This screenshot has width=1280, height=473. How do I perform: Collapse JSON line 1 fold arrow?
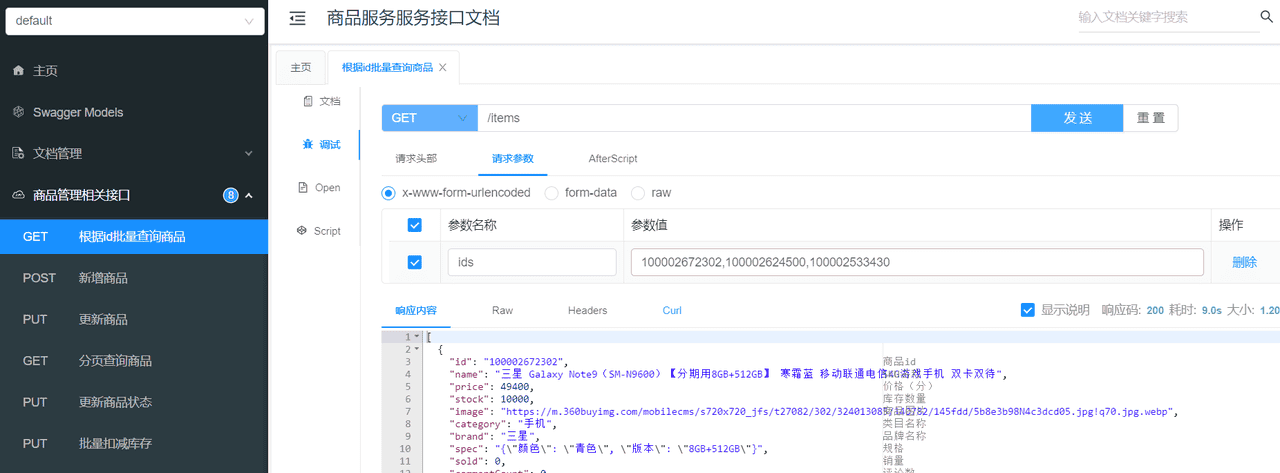click(x=417, y=337)
